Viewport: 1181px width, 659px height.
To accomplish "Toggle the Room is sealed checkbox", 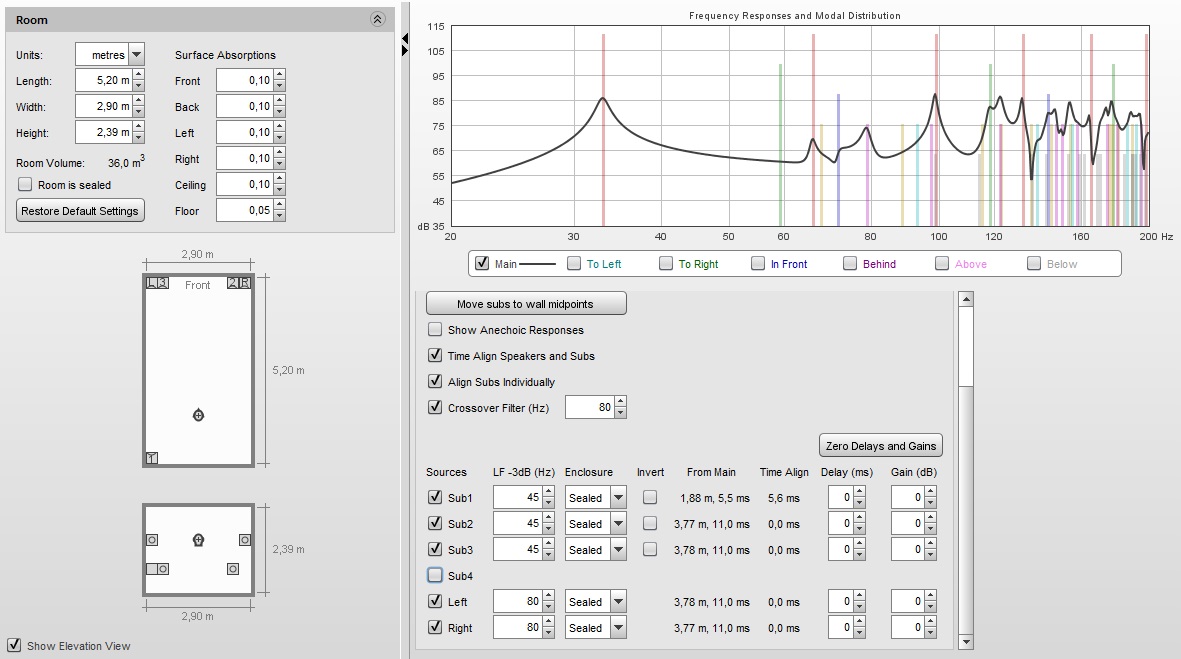I will pos(25,185).
